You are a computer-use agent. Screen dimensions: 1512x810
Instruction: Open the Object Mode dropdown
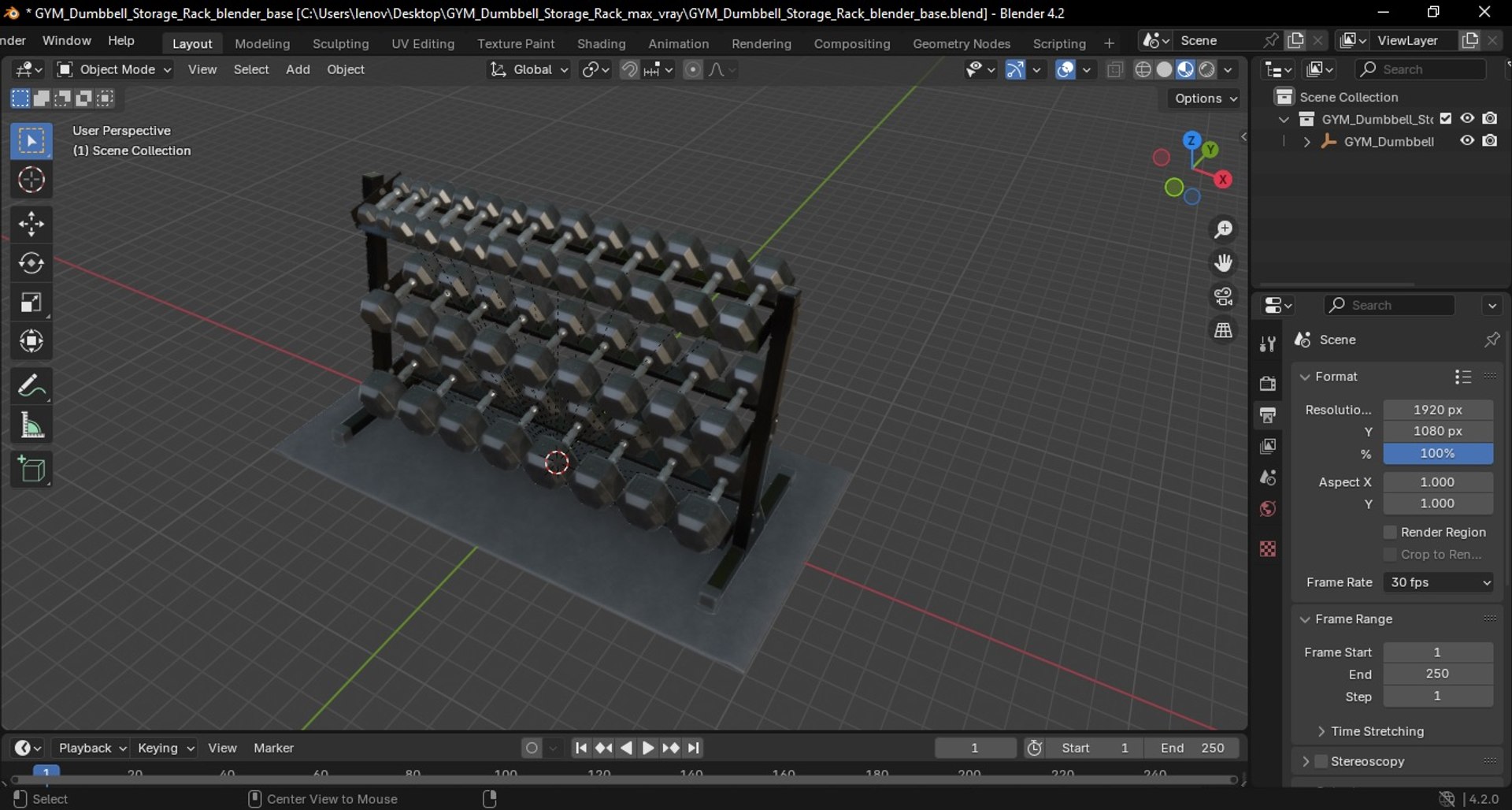[114, 69]
